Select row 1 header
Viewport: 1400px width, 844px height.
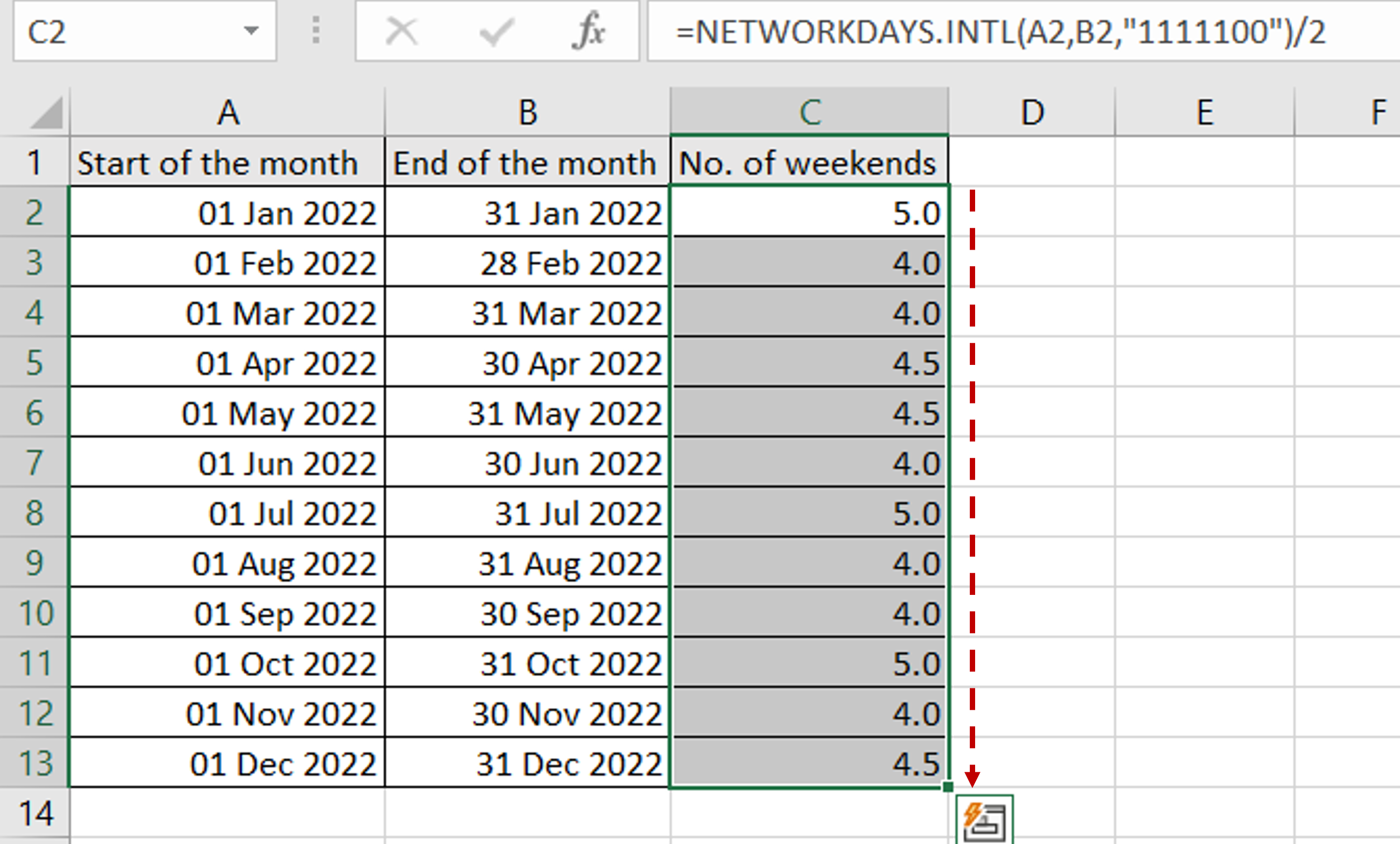pyautogui.click(x=34, y=163)
